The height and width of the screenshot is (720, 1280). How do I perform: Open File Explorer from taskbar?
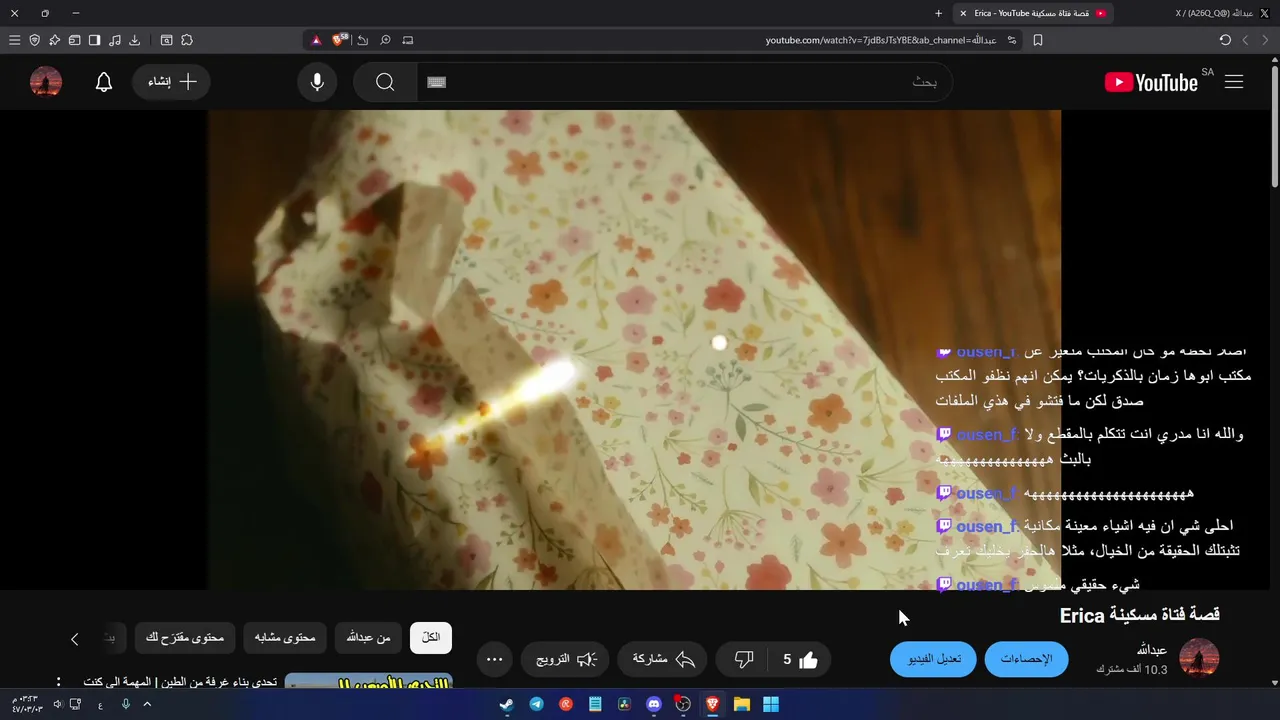742,704
